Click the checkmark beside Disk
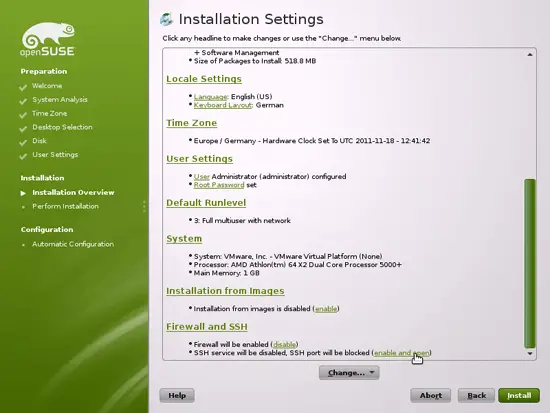This screenshot has height=413, width=550. (x=23, y=142)
